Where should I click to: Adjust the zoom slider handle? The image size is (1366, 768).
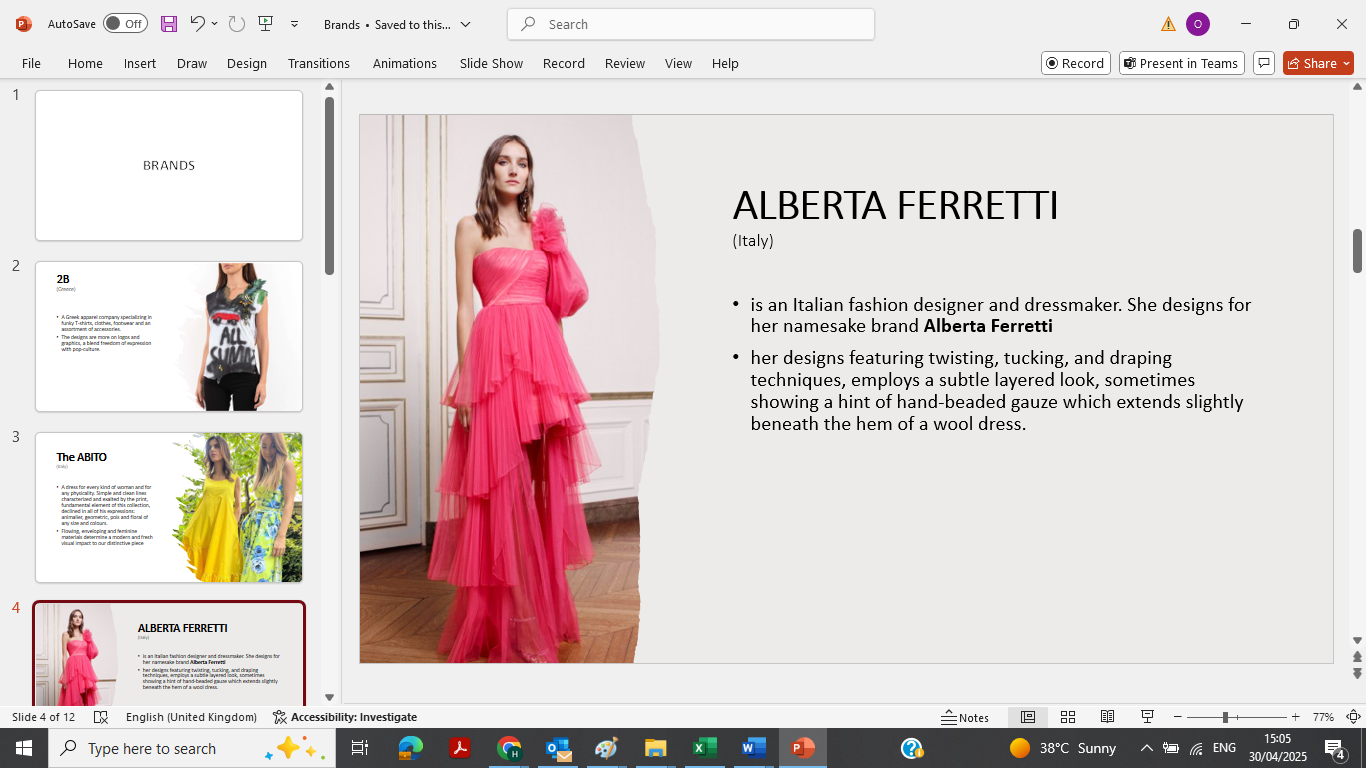pos(1225,717)
